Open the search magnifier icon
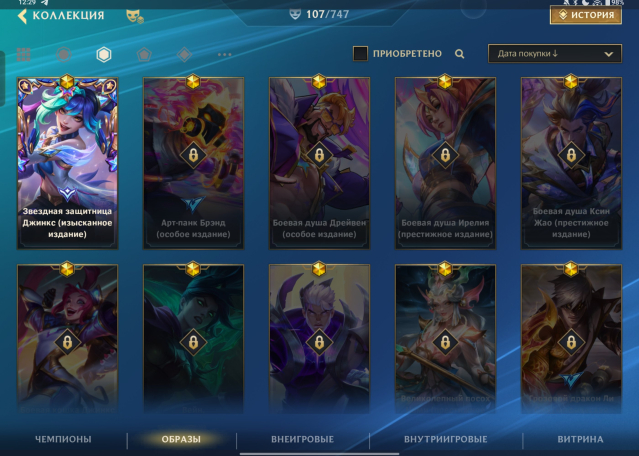Image resolution: width=639 pixels, height=456 pixels. [459, 54]
